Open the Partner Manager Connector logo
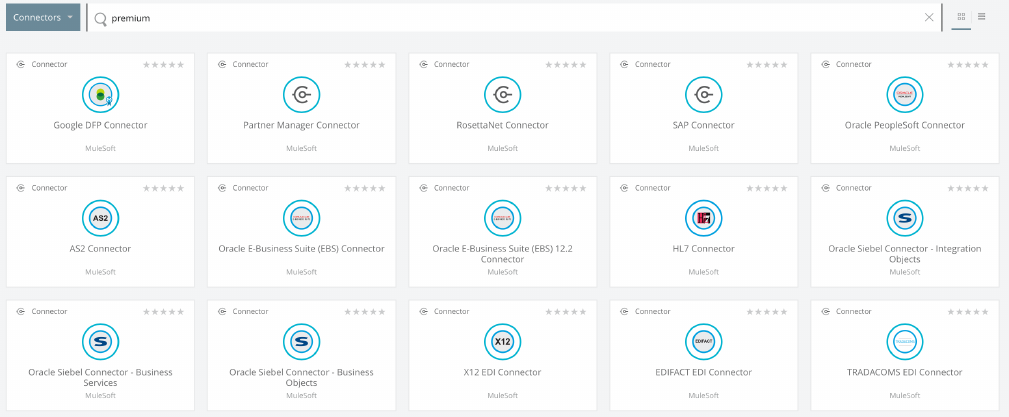1009x417 pixels. tap(301, 95)
